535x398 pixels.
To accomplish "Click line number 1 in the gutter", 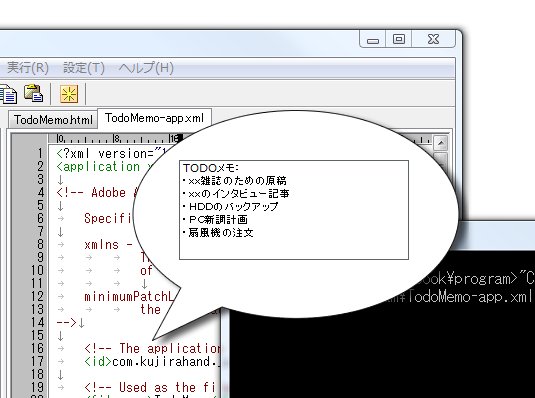I will tap(40, 153).
